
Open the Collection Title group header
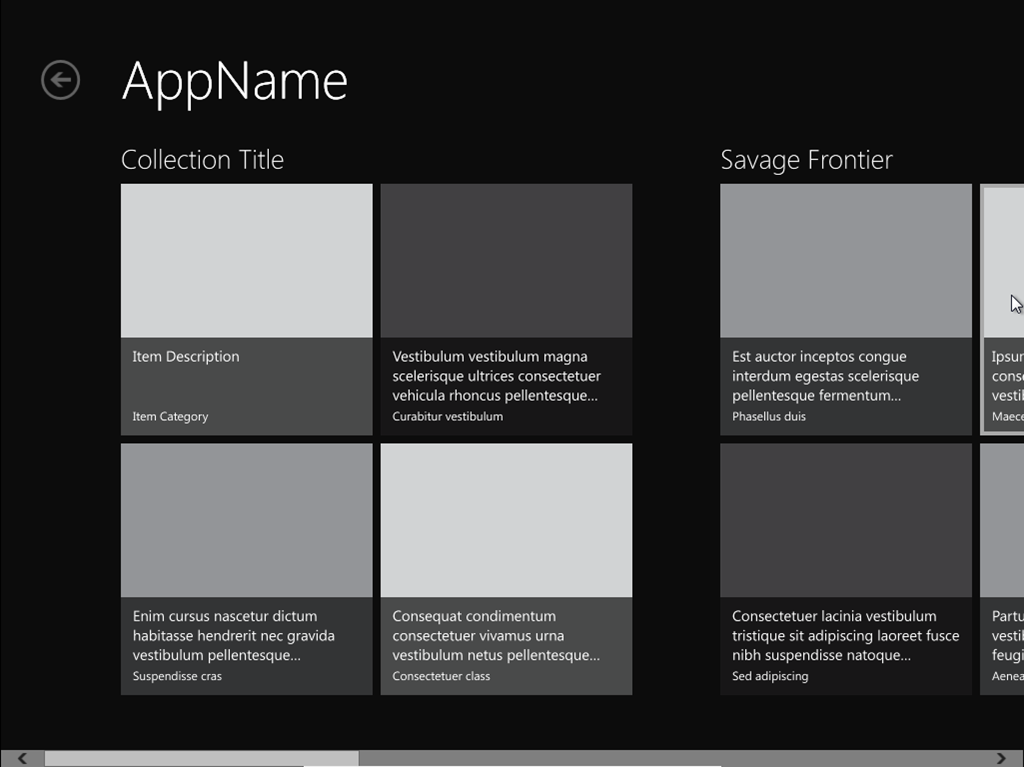coord(202,160)
